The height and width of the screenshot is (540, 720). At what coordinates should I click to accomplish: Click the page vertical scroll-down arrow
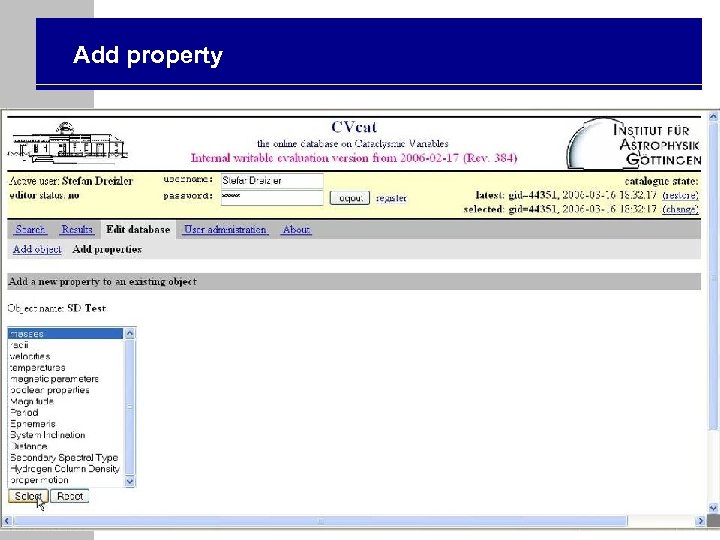[713, 508]
